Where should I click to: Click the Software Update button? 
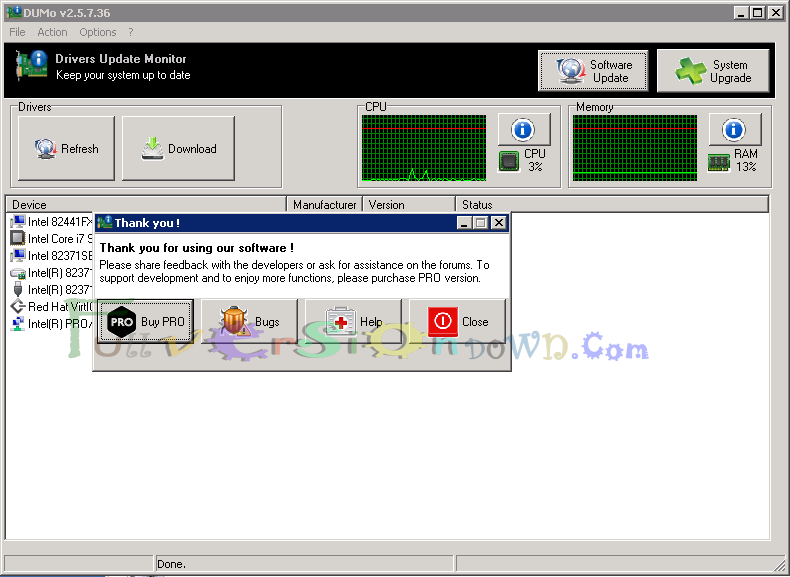click(593, 71)
